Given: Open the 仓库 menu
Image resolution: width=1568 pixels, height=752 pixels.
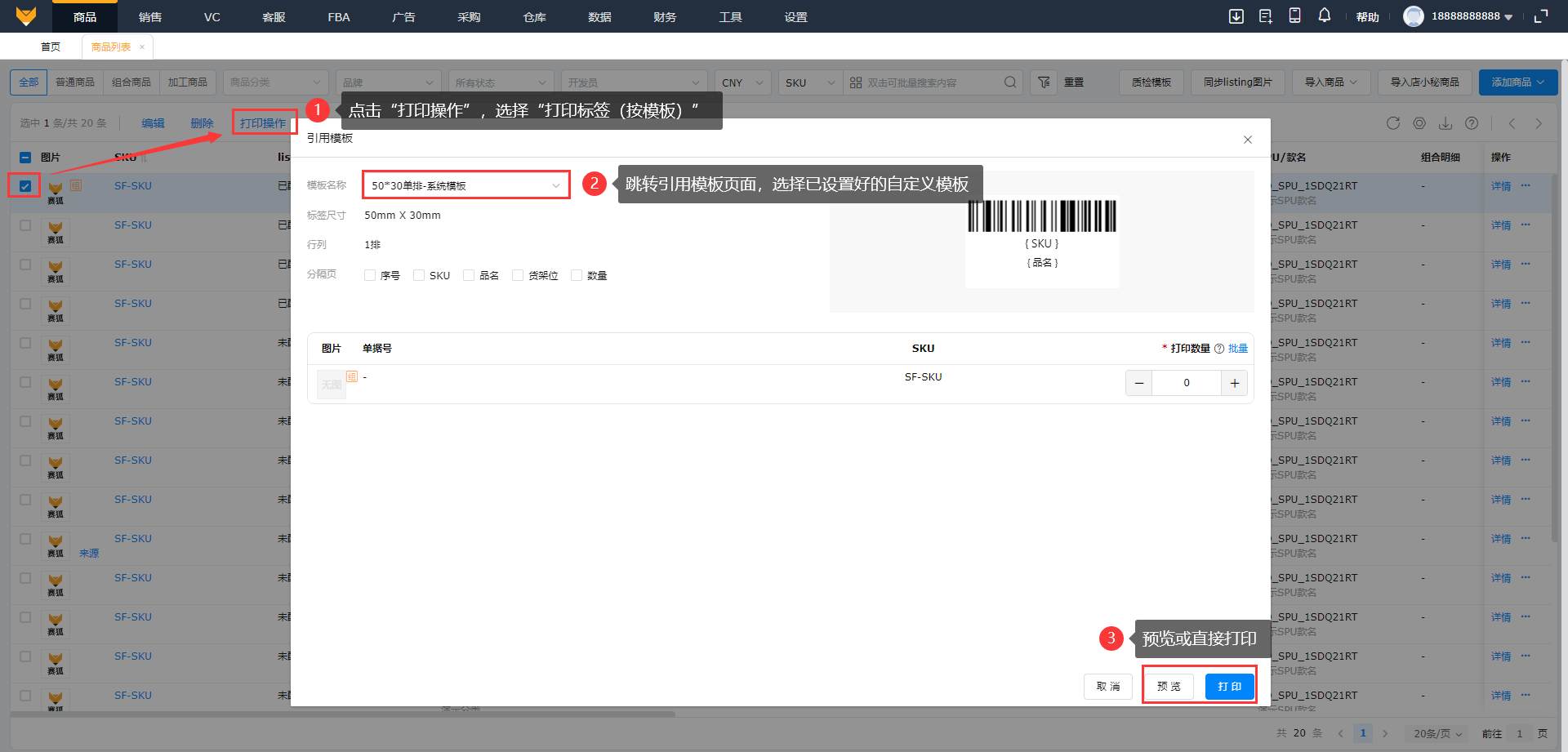Looking at the screenshot, I should pyautogui.click(x=535, y=16).
